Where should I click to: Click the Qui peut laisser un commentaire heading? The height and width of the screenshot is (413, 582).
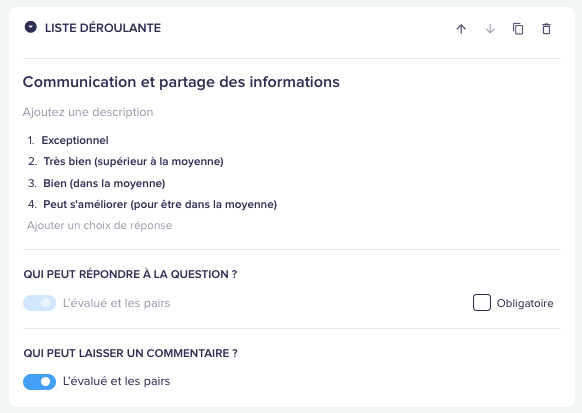(130, 353)
